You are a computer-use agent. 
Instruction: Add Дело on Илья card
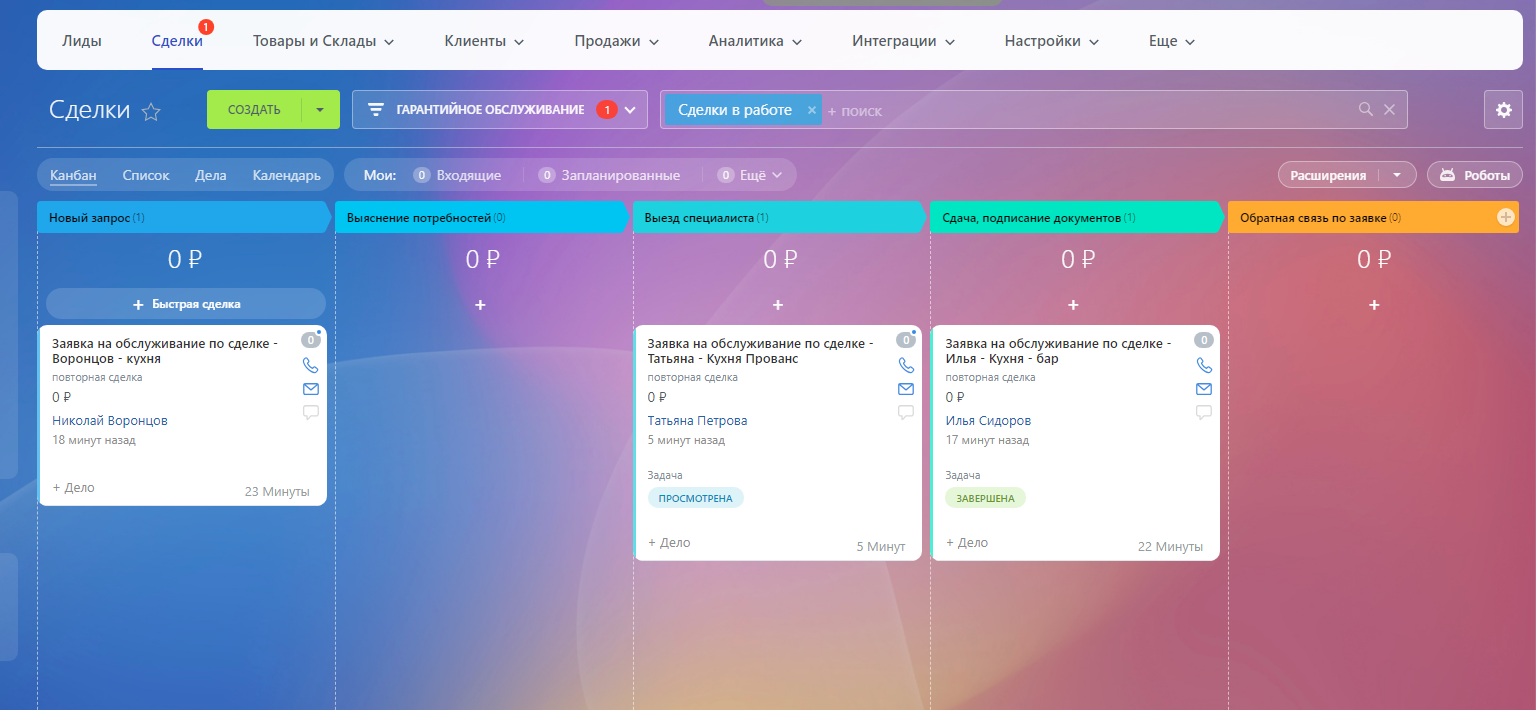coord(967,543)
